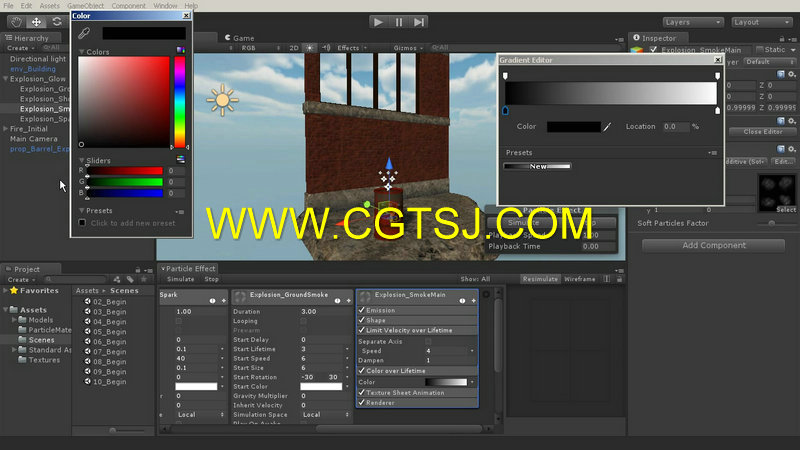Click the Pause button
Viewport: 800px width, 450px height.
pyautogui.click(x=398, y=22)
